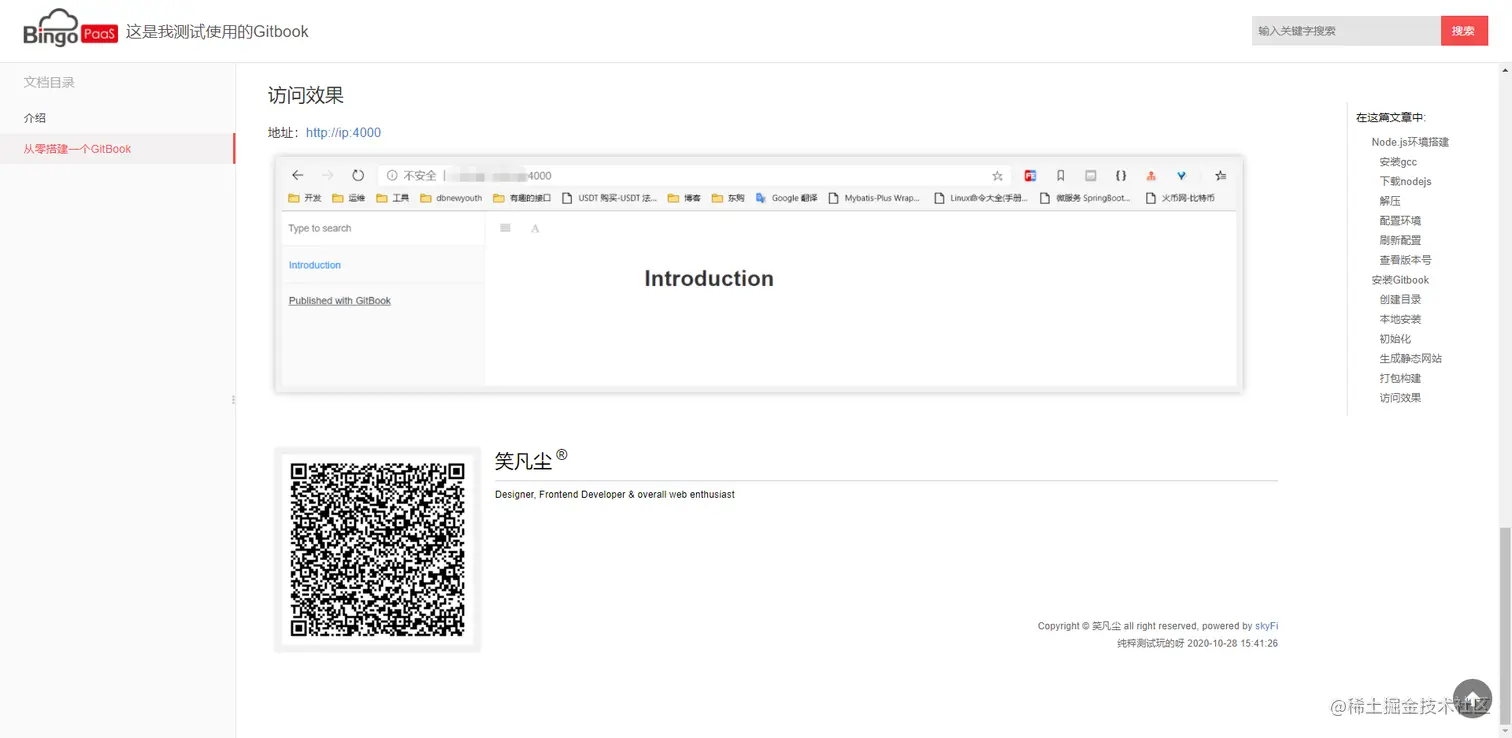Jump to 查看版本号 in table of contents
Screen dimensions: 1512x738
1405,260
